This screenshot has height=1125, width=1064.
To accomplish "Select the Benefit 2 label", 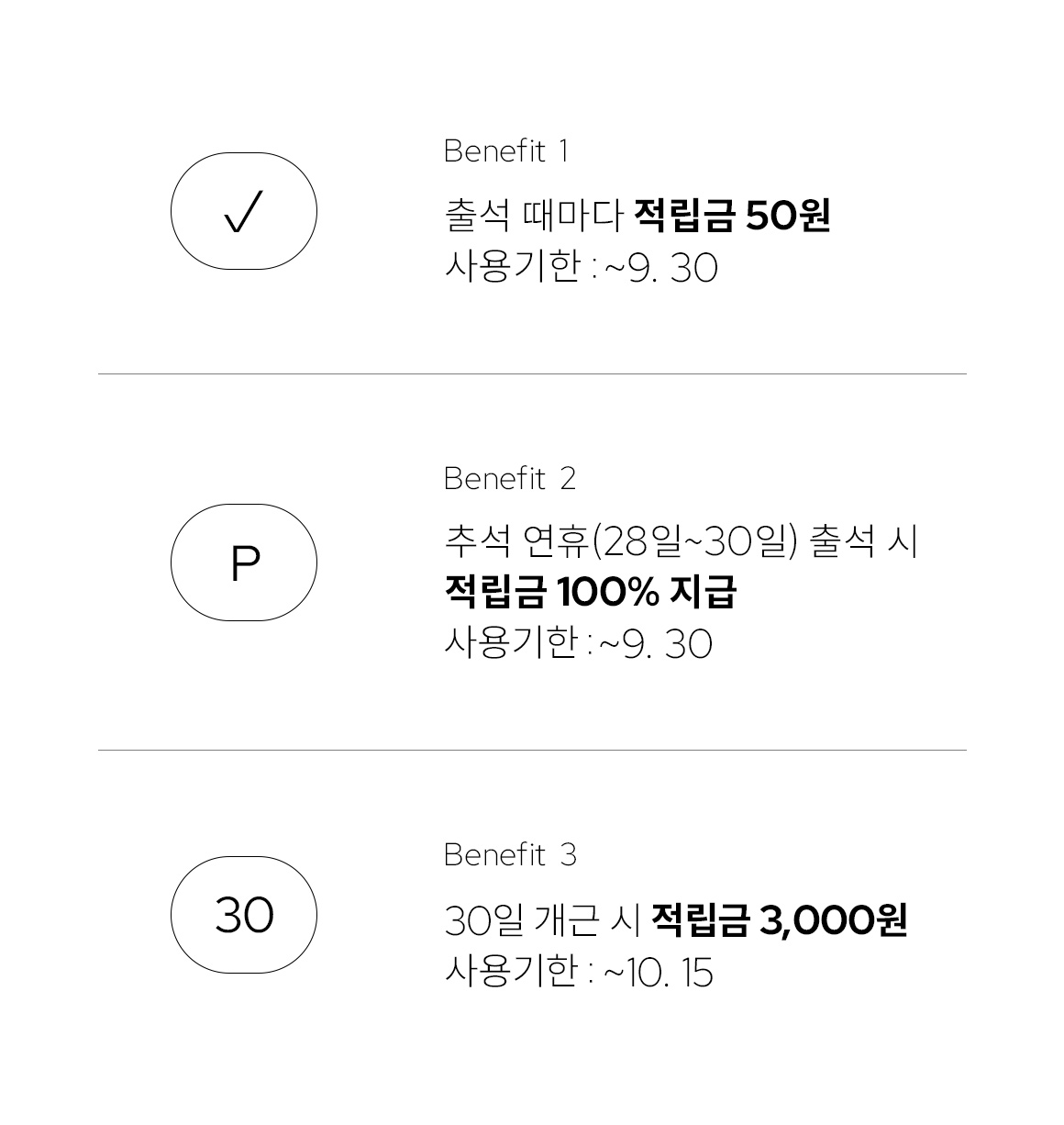I will [x=510, y=478].
